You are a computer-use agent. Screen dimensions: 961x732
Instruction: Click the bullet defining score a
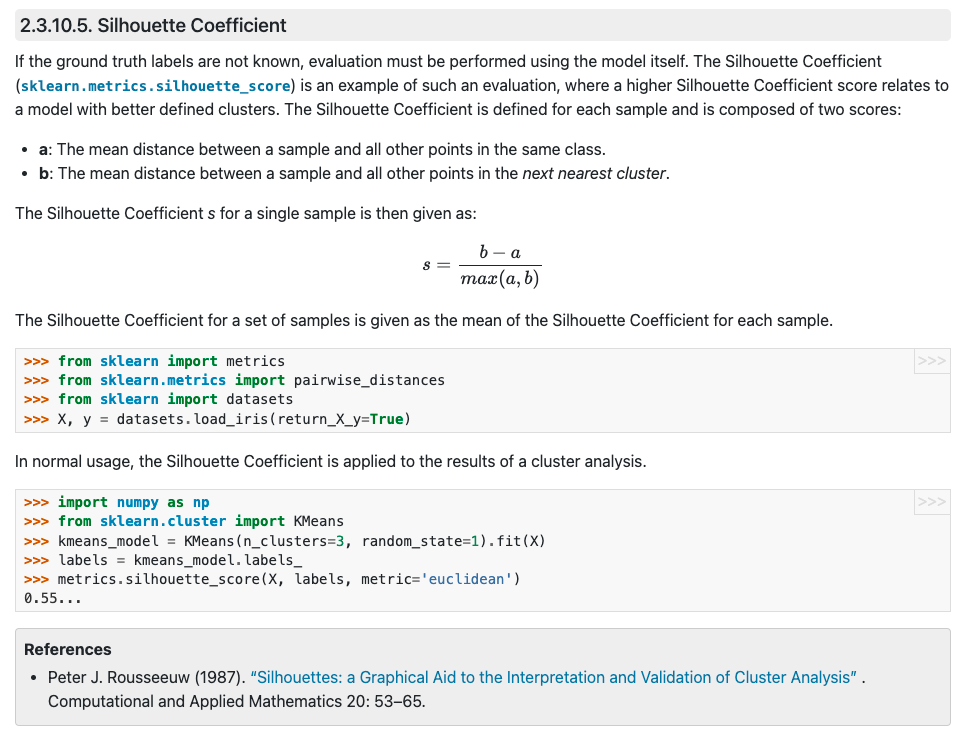click(322, 150)
